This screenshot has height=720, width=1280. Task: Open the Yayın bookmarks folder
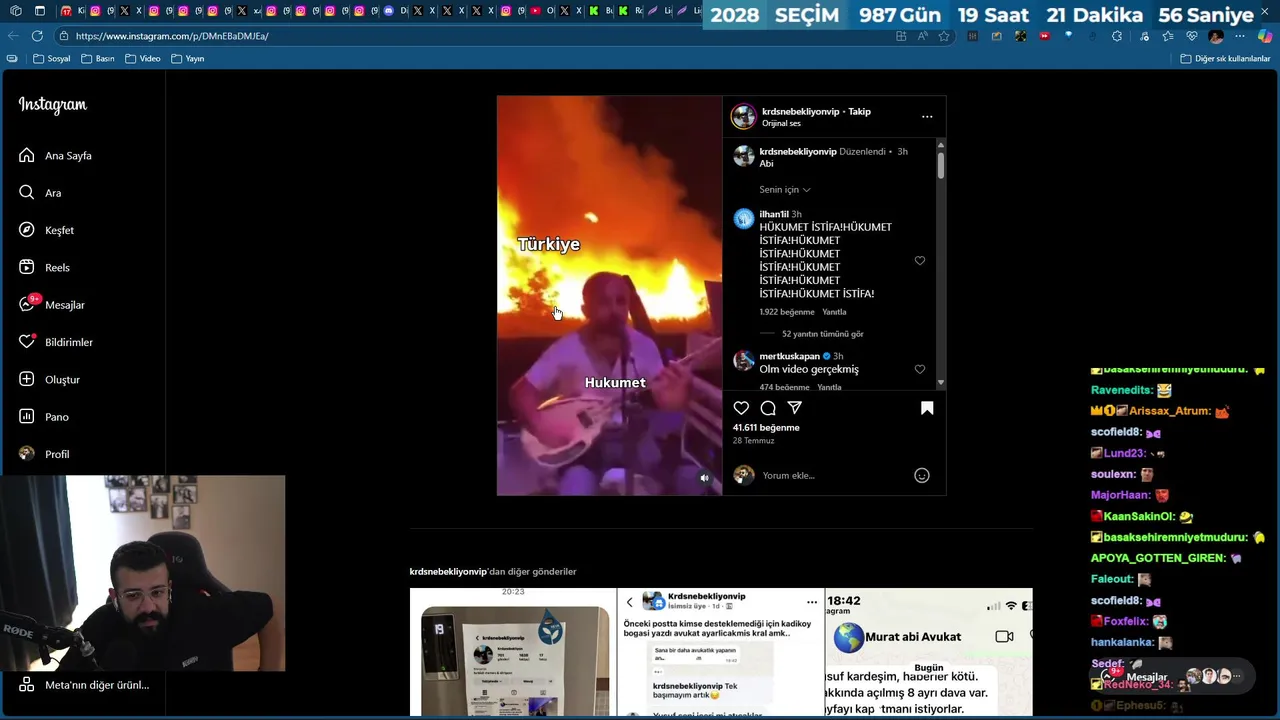tap(188, 59)
